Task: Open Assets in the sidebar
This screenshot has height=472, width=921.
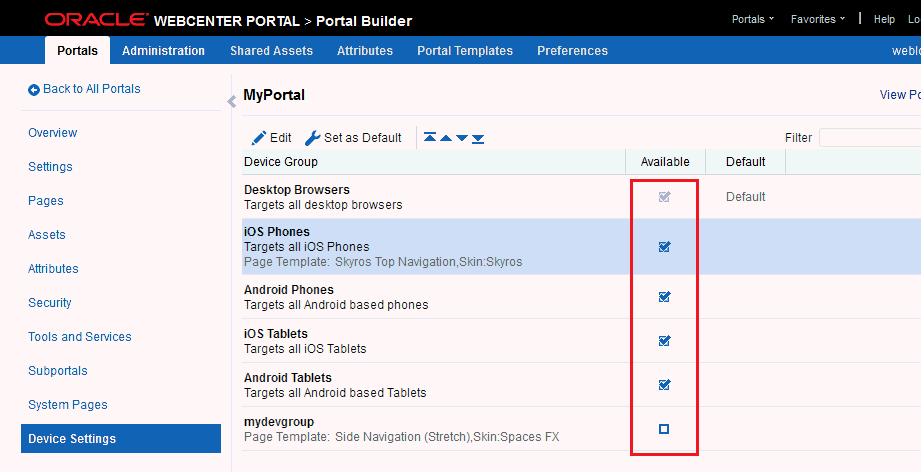Action: click(x=46, y=235)
